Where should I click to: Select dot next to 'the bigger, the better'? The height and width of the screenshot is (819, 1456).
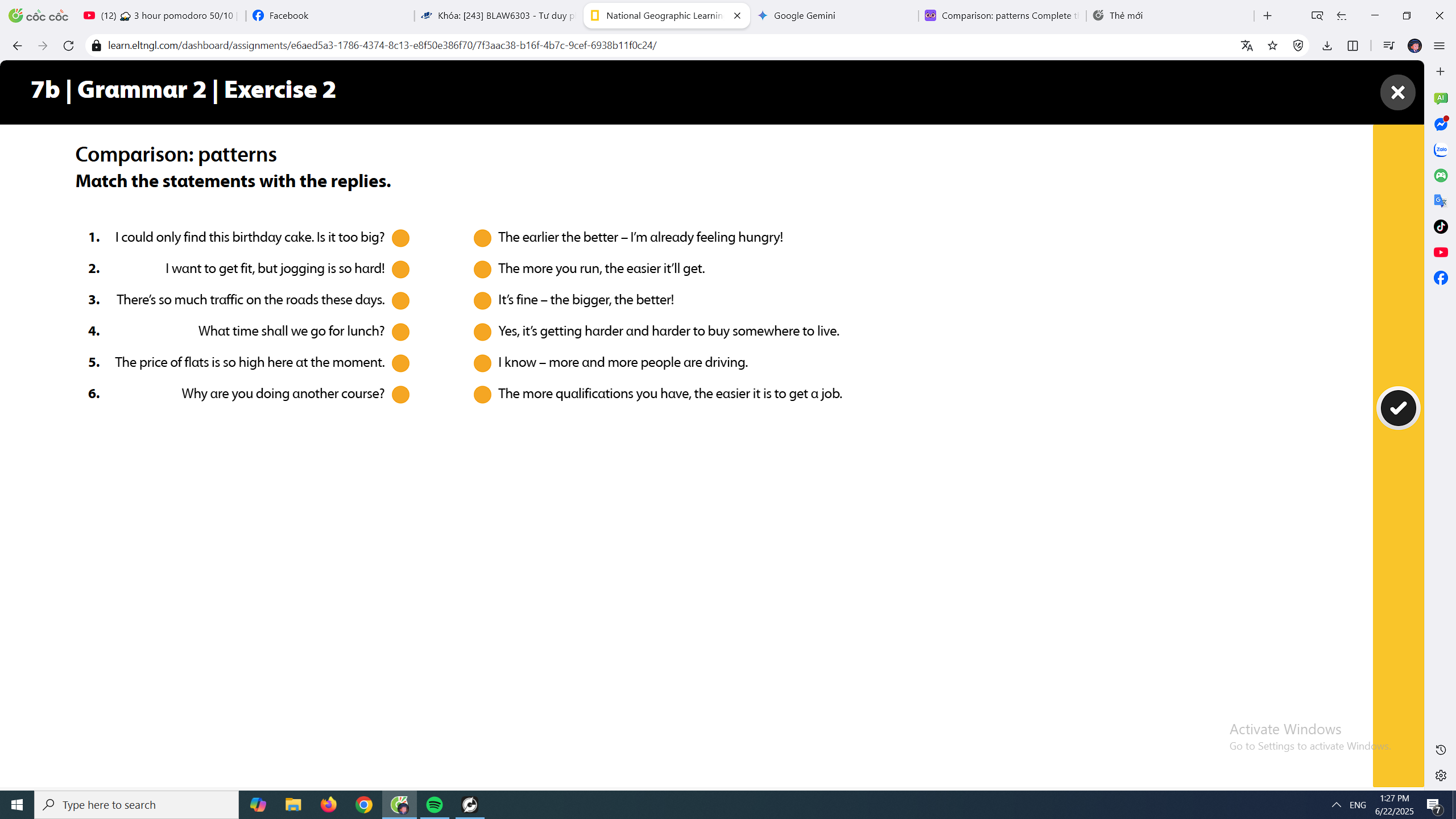[x=482, y=300]
